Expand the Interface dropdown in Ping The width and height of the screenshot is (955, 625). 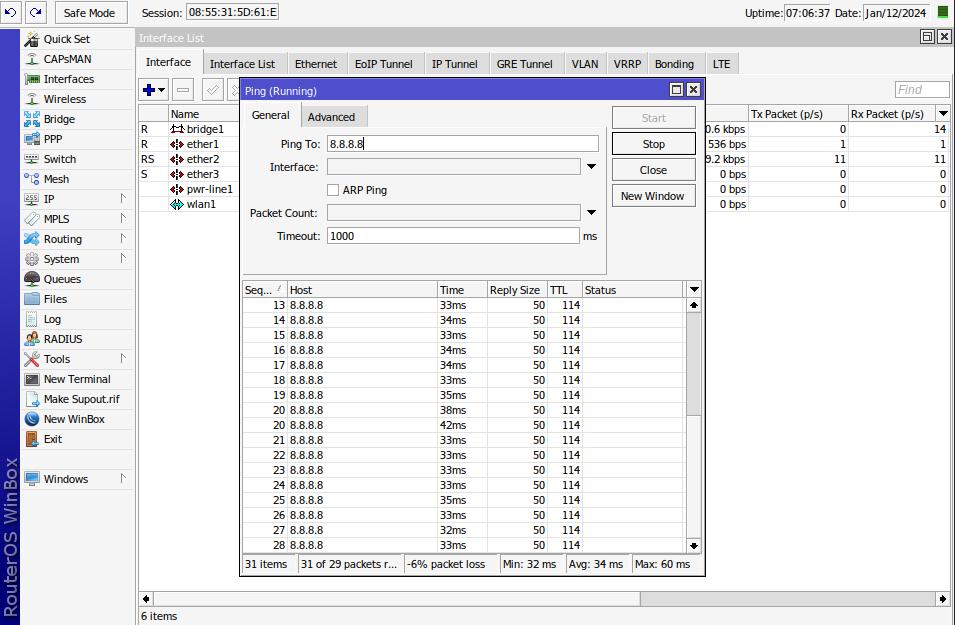[x=591, y=167]
